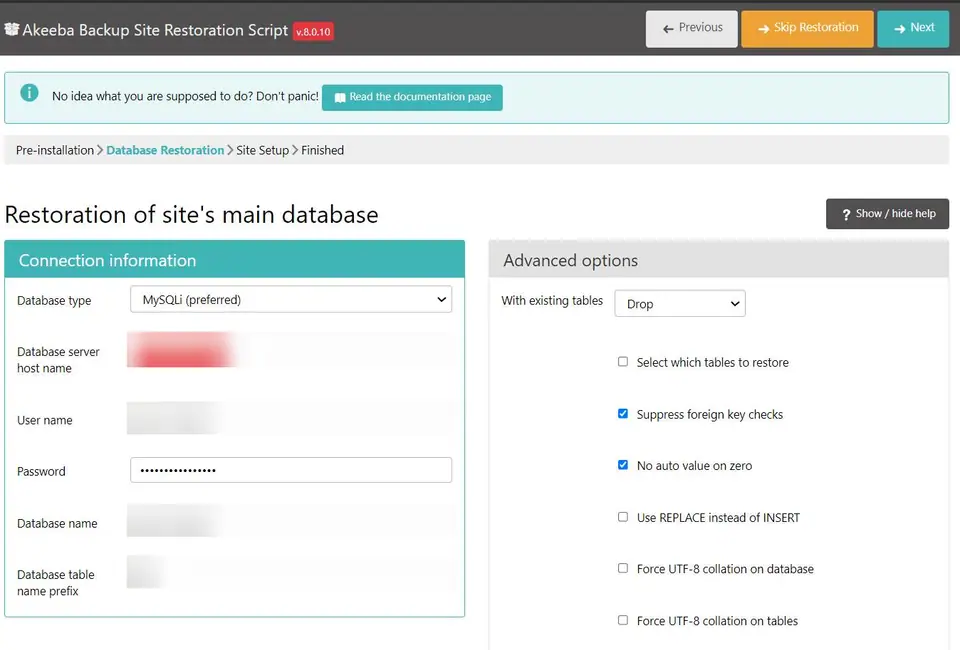Image resolution: width=960 pixels, height=650 pixels.
Task: Click the Database name input field
Action: (291, 521)
